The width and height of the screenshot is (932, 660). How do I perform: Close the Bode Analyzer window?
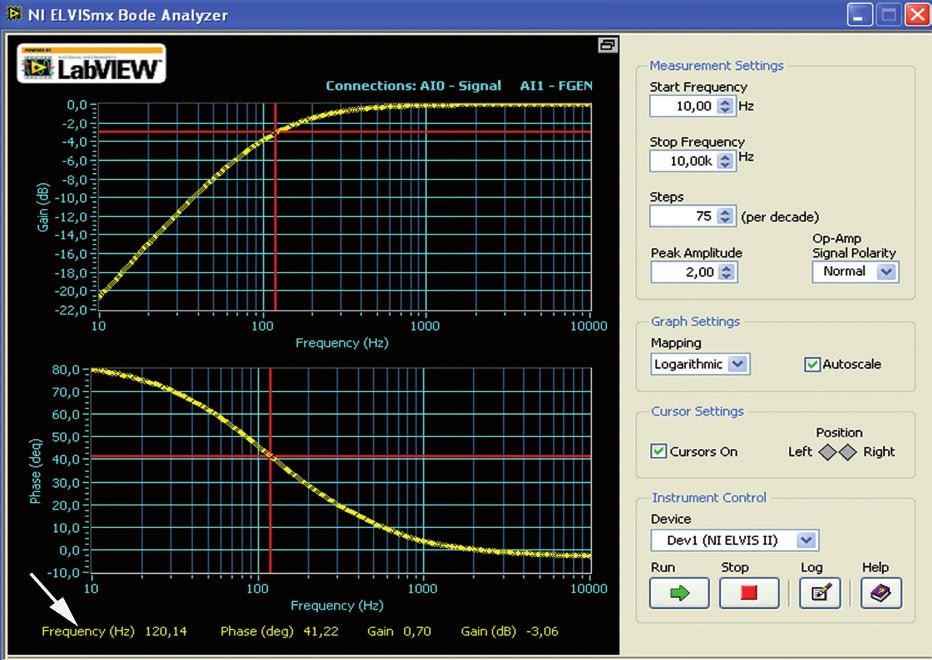pos(917,14)
